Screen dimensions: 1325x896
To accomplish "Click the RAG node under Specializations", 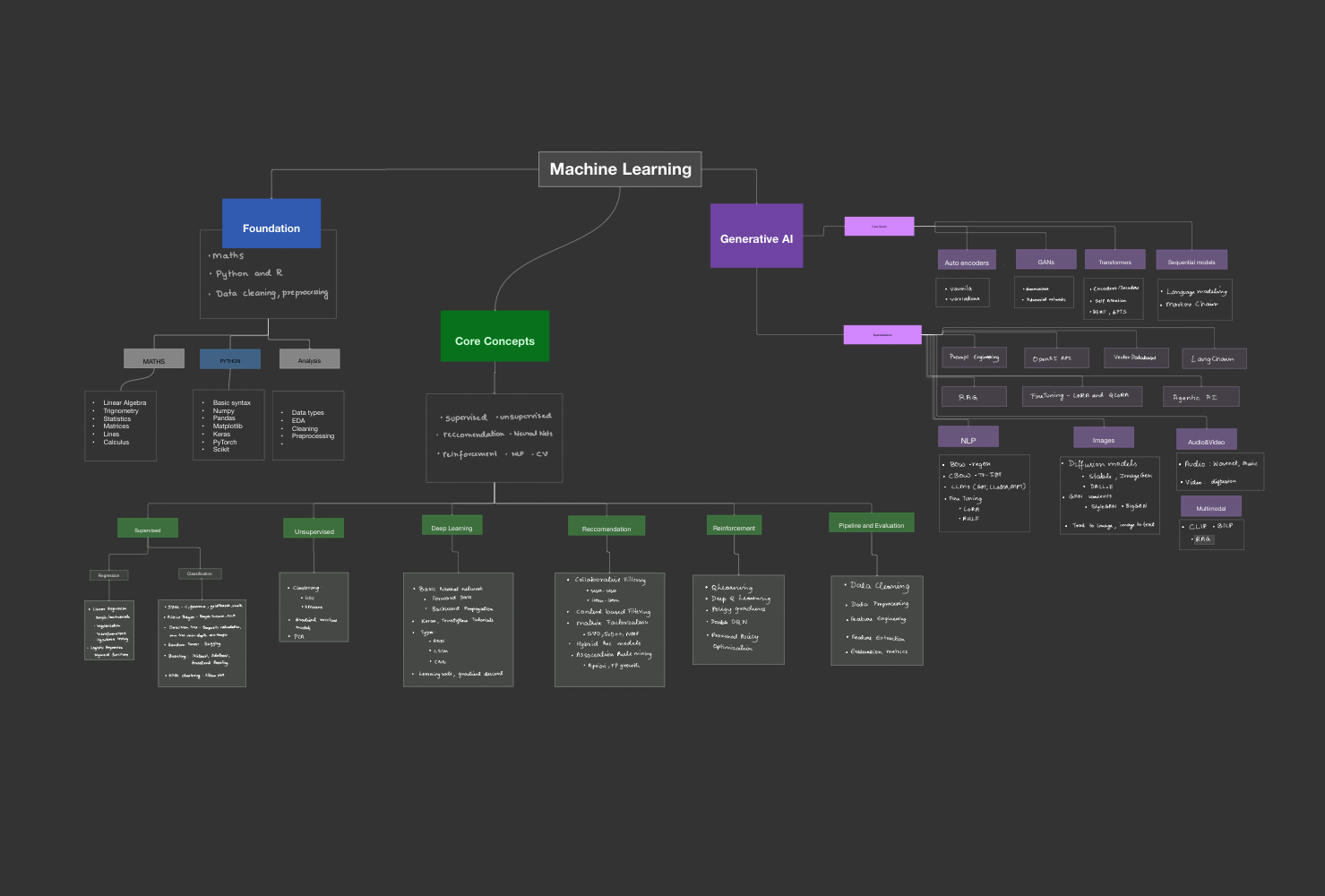I will 973,395.
